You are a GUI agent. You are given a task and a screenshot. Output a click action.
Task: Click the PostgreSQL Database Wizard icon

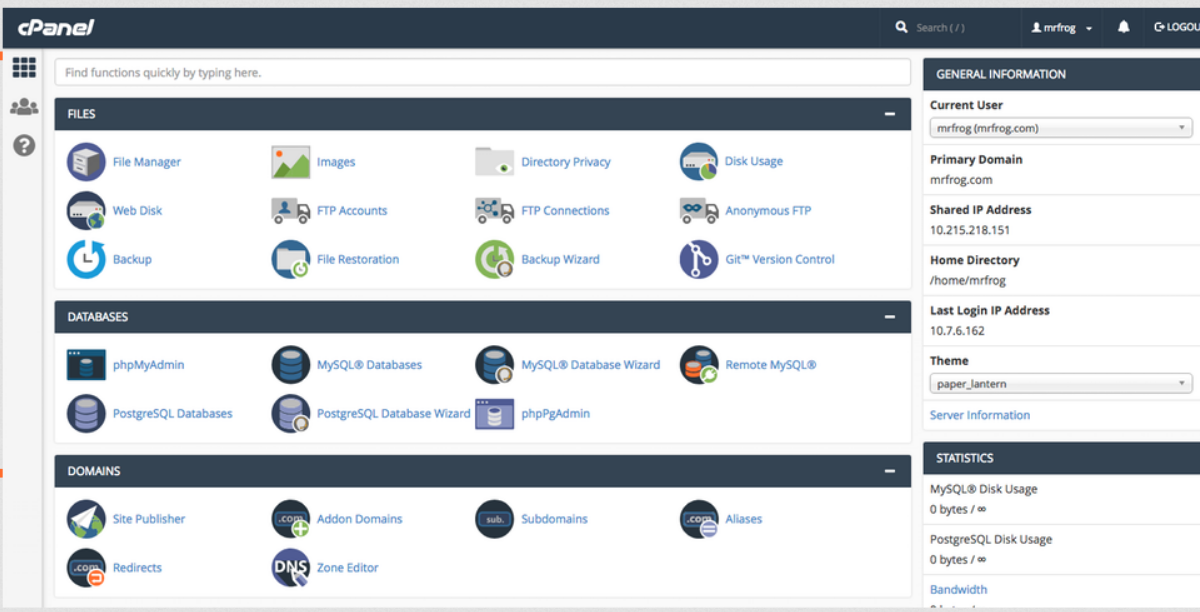click(x=291, y=413)
